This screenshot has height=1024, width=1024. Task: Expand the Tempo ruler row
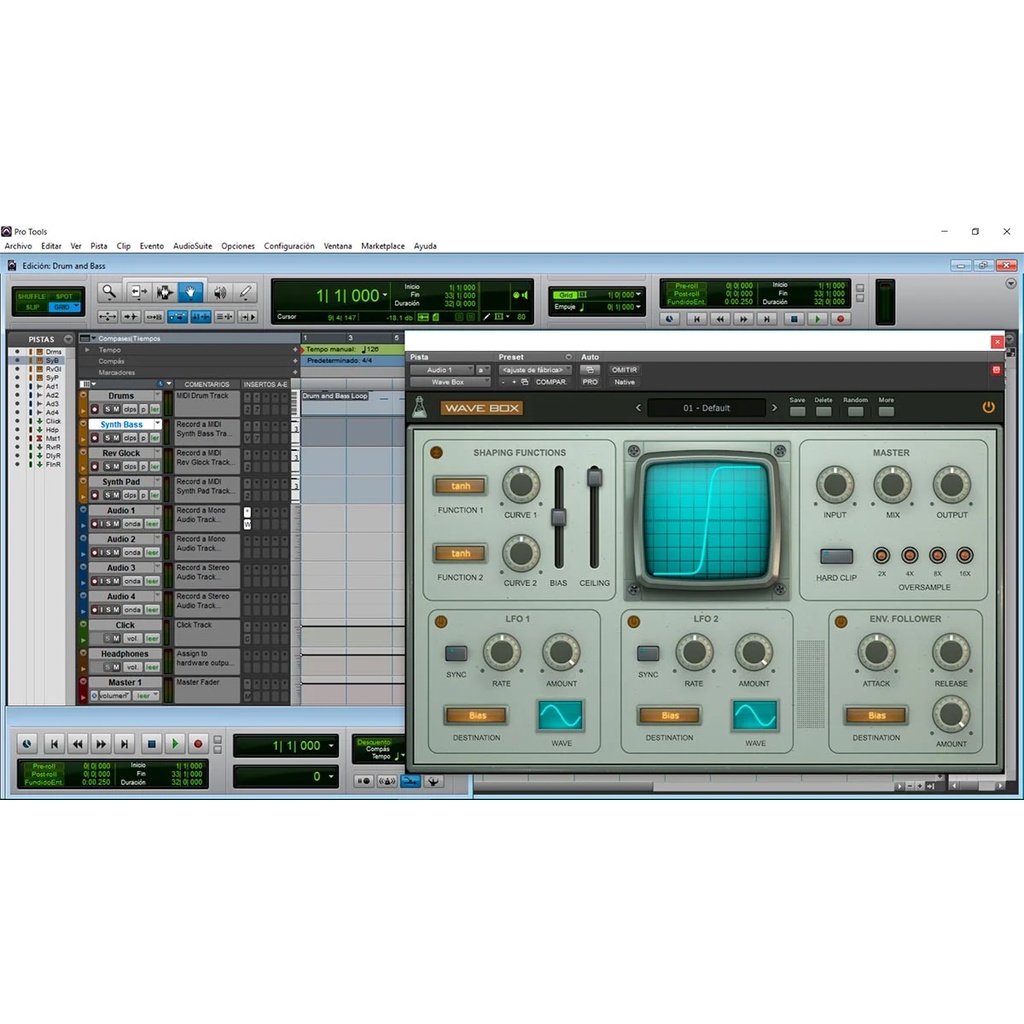coord(87,350)
